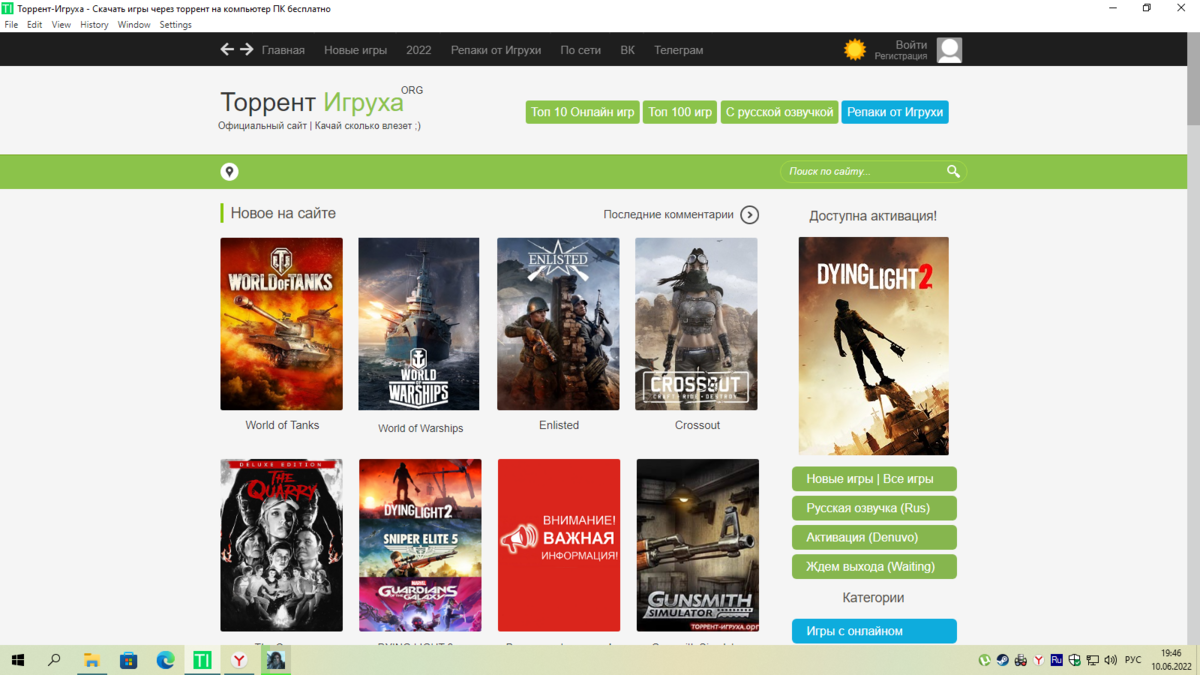Toggle the sun theme switcher

pyautogui.click(x=855, y=49)
